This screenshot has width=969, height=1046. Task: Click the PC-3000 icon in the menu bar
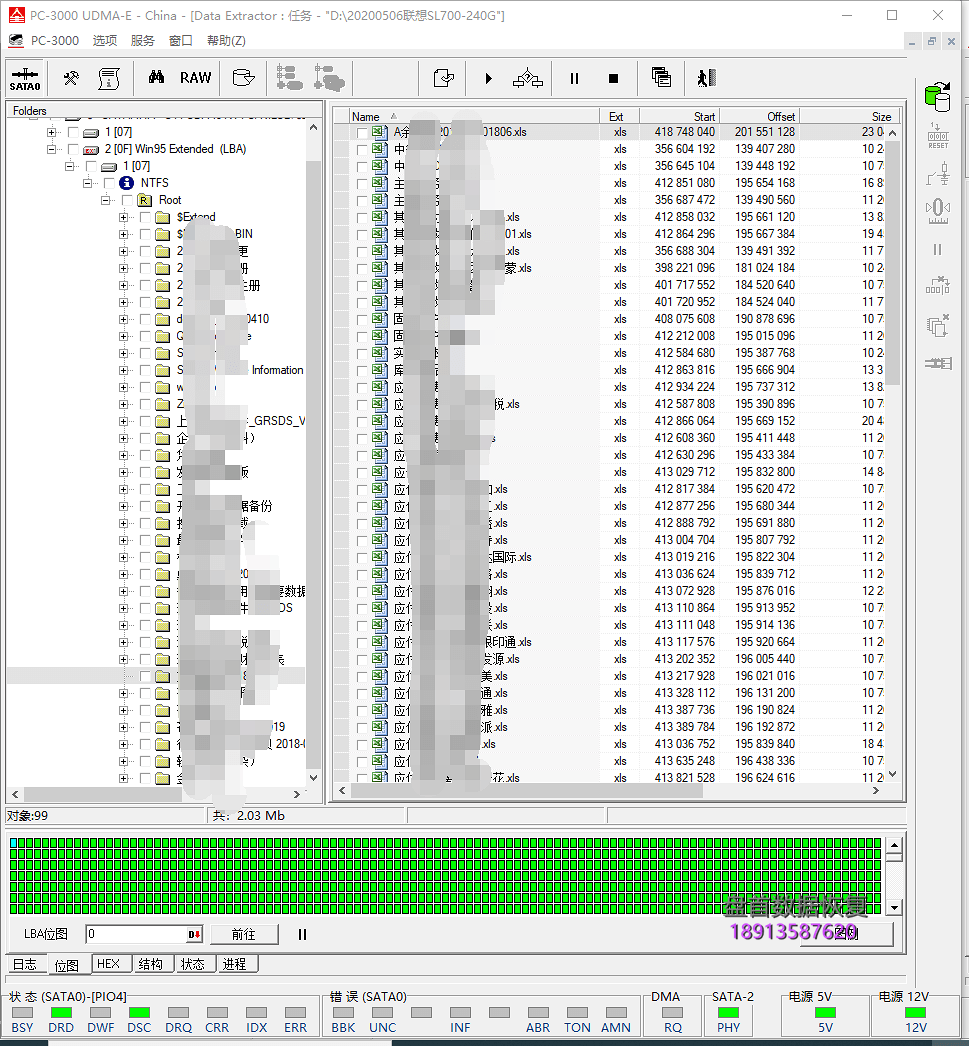pyautogui.click(x=16, y=41)
